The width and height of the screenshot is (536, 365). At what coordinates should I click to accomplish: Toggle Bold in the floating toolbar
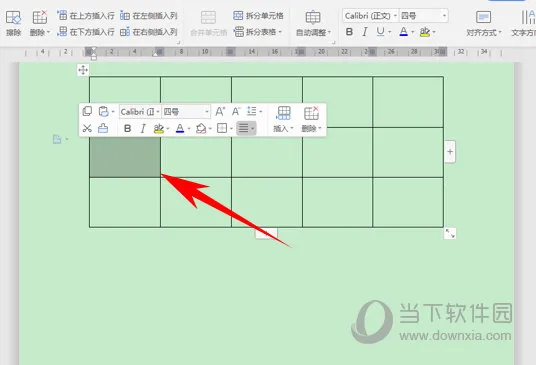(128, 129)
